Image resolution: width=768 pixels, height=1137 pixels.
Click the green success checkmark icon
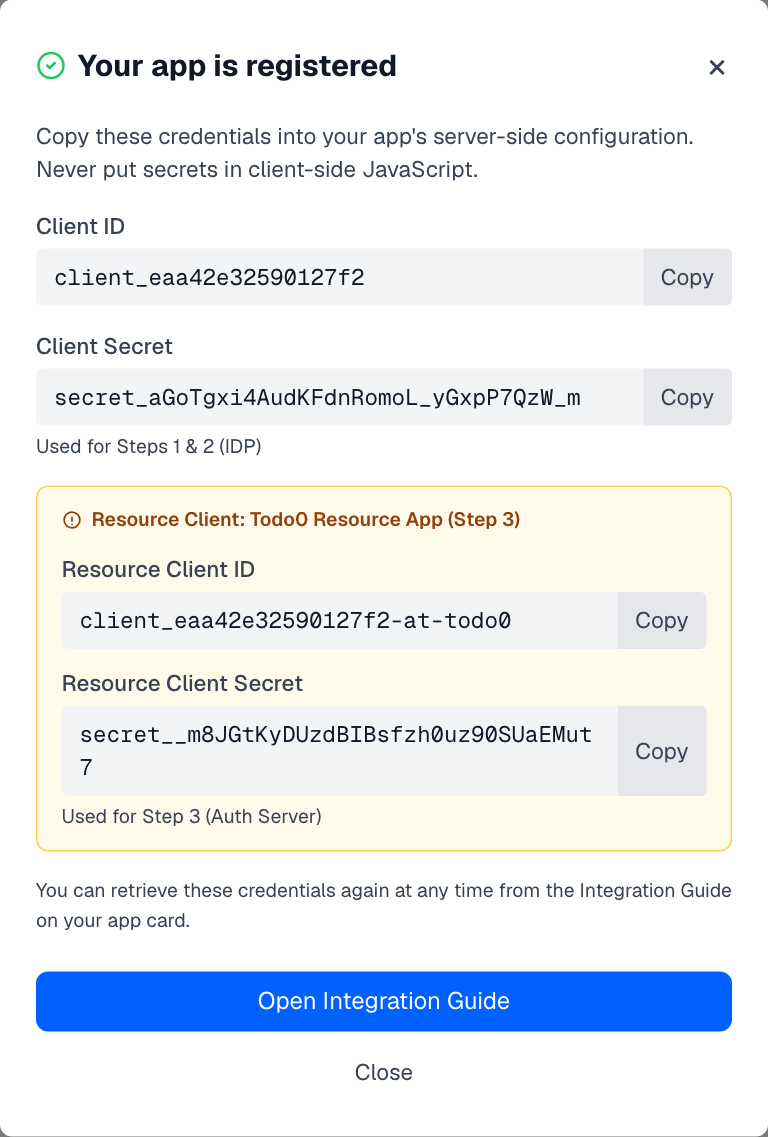point(50,66)
